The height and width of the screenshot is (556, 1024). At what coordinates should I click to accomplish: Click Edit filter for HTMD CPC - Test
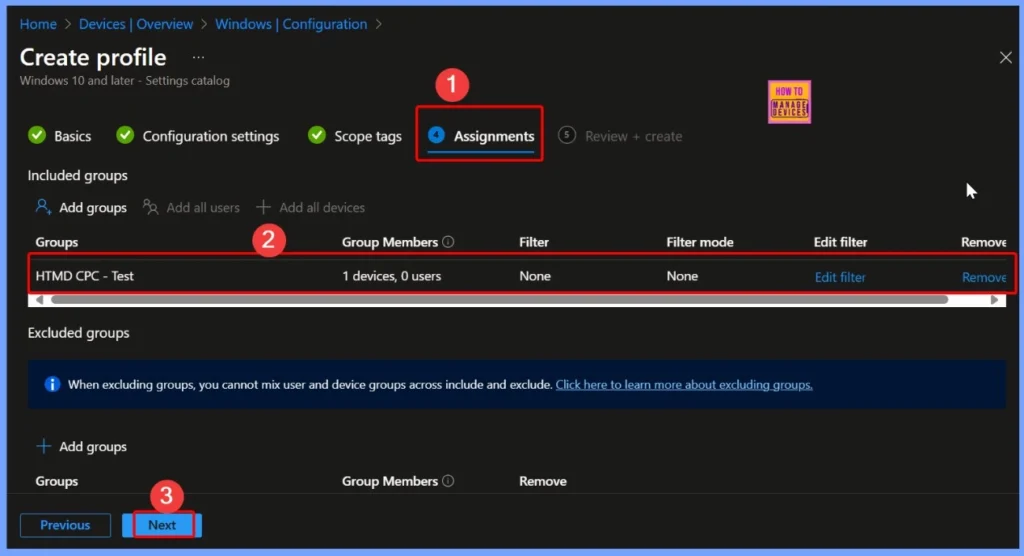[840, 277]
